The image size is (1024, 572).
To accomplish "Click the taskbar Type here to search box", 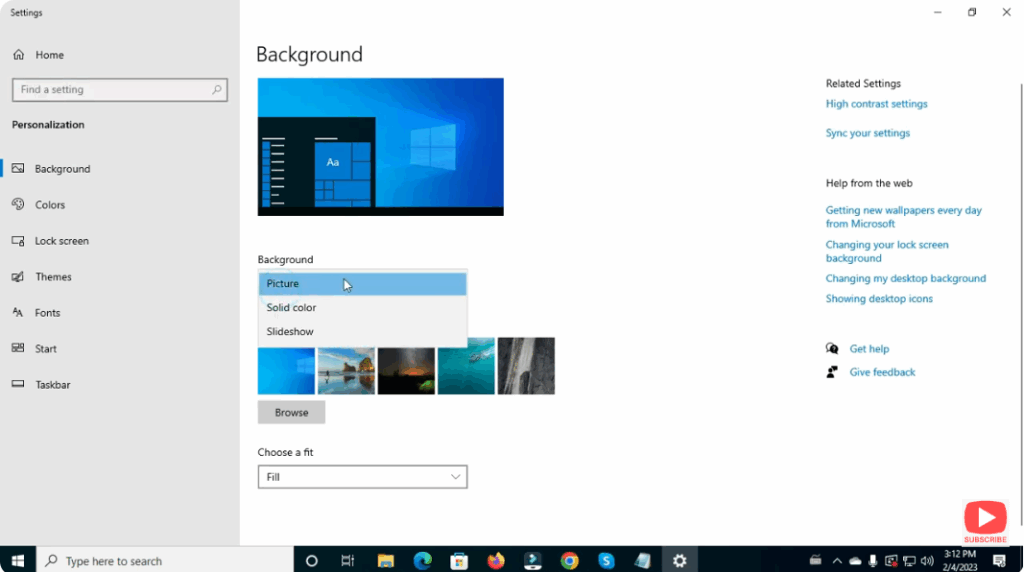I will pos(165,560).
